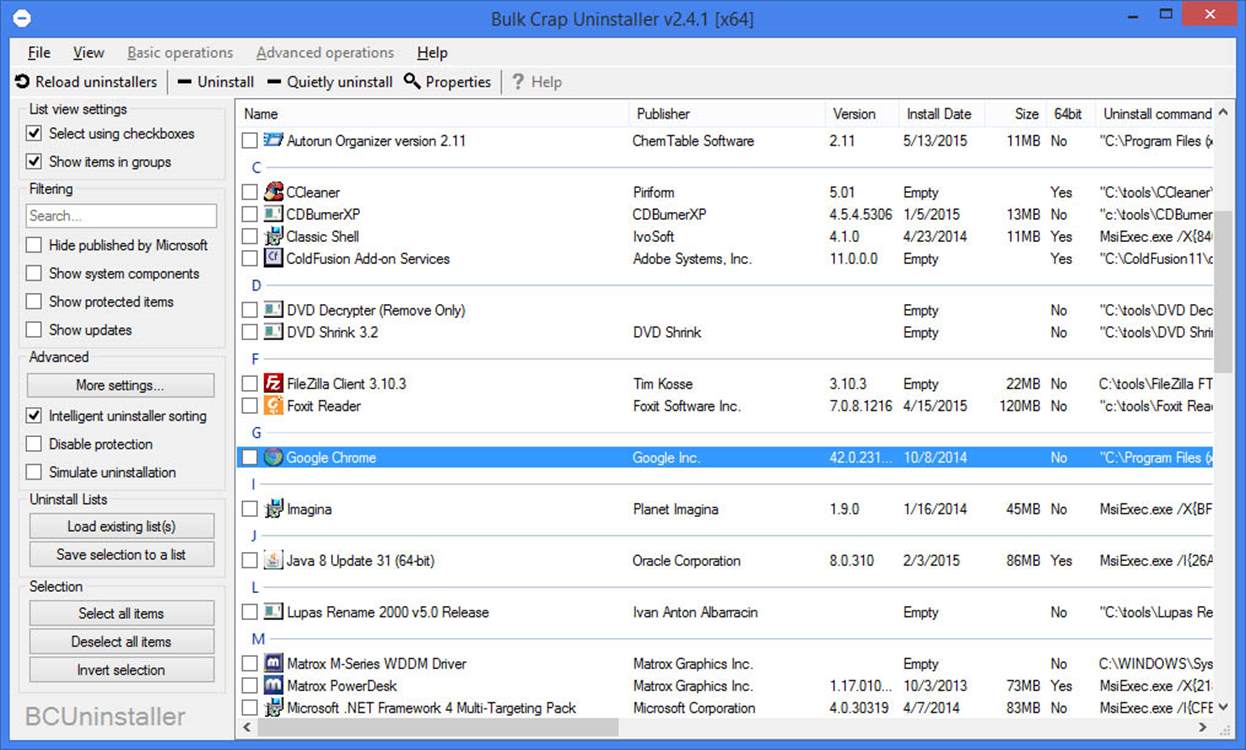Click the Search filter input field

[x=121, y=216]
